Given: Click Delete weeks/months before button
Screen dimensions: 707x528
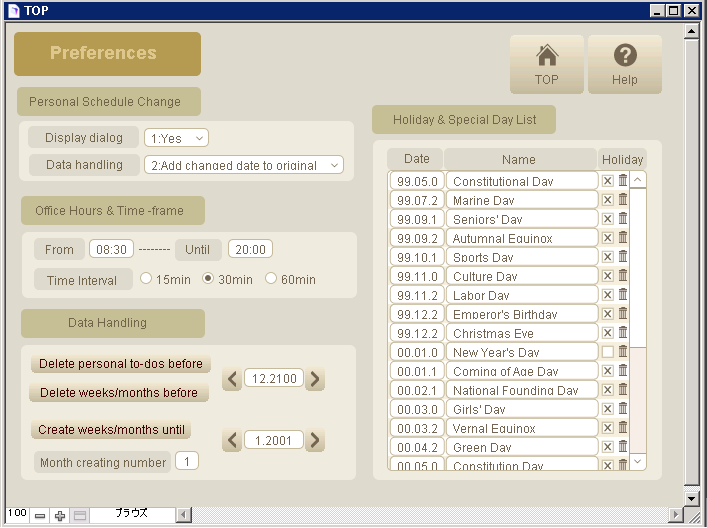Looking at the screenshot, I should (119, 392).
